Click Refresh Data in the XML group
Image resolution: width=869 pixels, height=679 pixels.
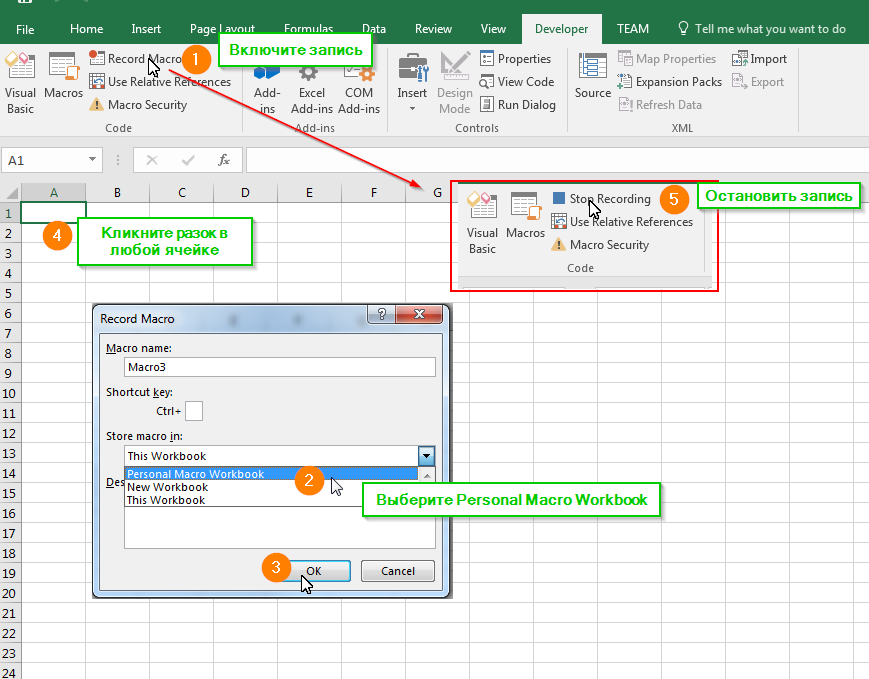(660, 105)
